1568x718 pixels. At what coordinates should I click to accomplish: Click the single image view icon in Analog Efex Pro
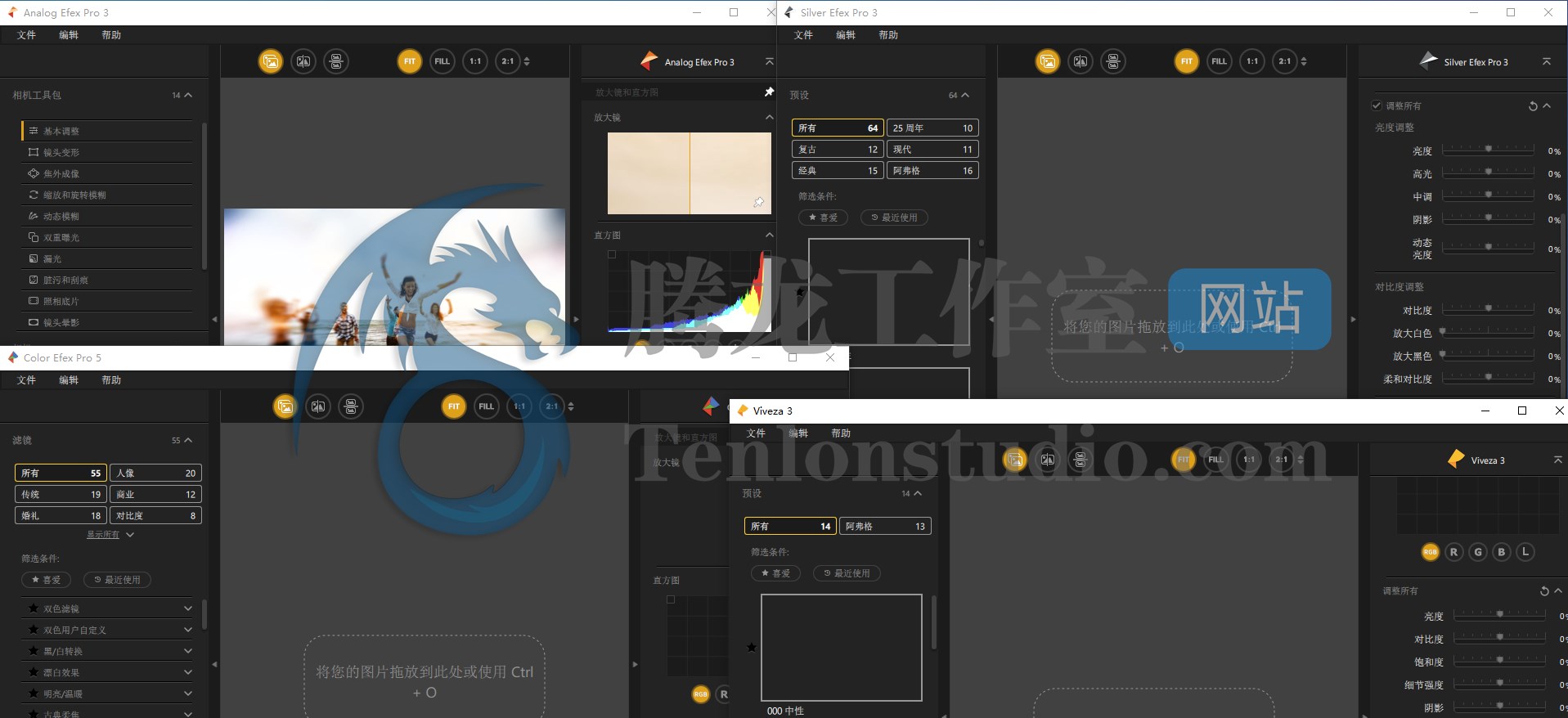[x=271, y=61]
